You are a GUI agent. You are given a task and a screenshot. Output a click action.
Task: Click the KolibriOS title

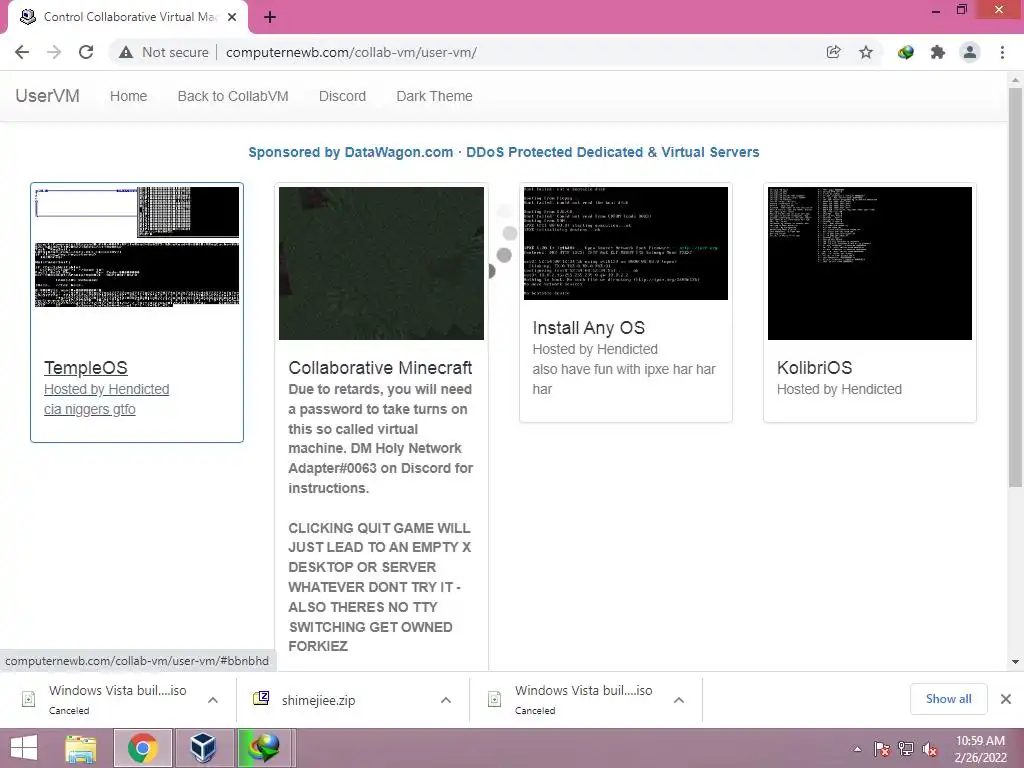[814, 368]
